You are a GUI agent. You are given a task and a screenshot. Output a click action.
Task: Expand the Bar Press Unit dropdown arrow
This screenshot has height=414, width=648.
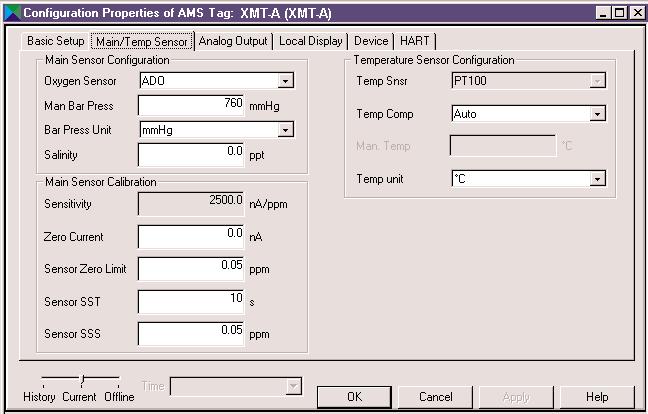(x=285, y=130)
